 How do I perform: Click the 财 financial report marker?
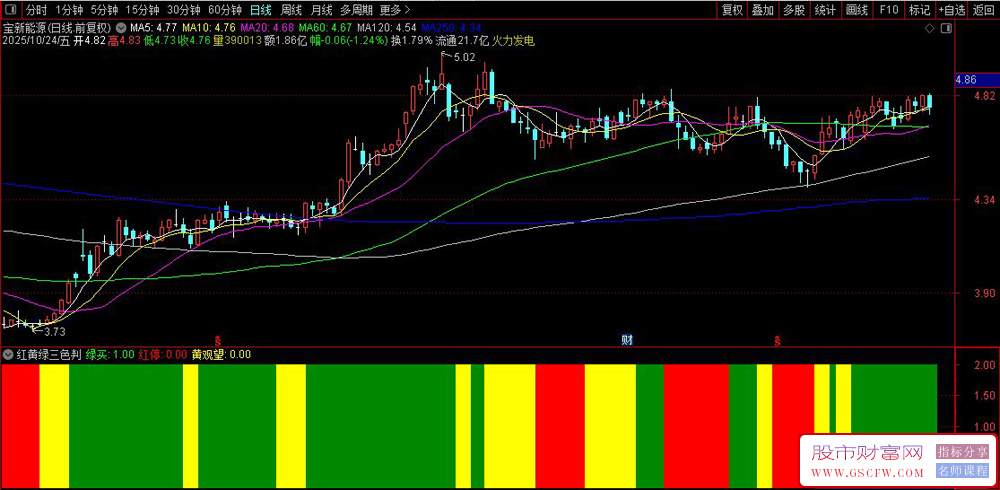(626, 339)
